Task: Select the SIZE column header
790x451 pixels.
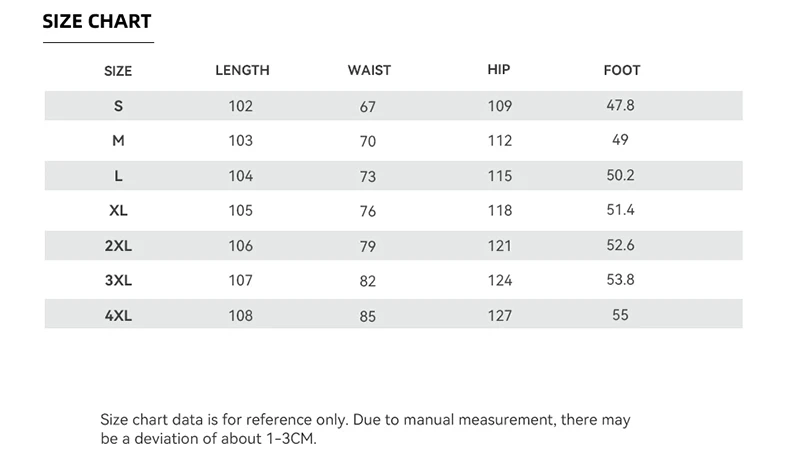Action: [x=118, y=71]
